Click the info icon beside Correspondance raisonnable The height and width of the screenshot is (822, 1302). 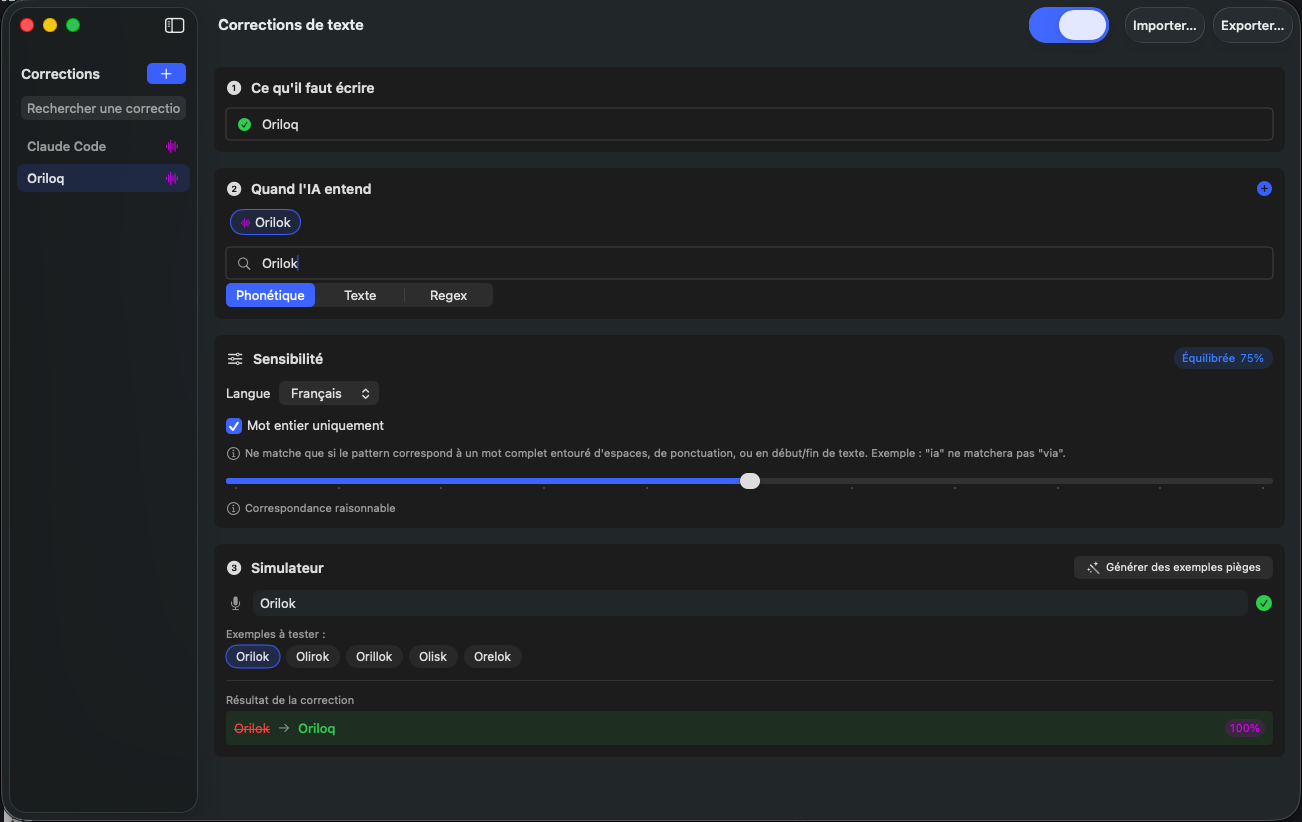pyautogui.click(x=234, y=508)
